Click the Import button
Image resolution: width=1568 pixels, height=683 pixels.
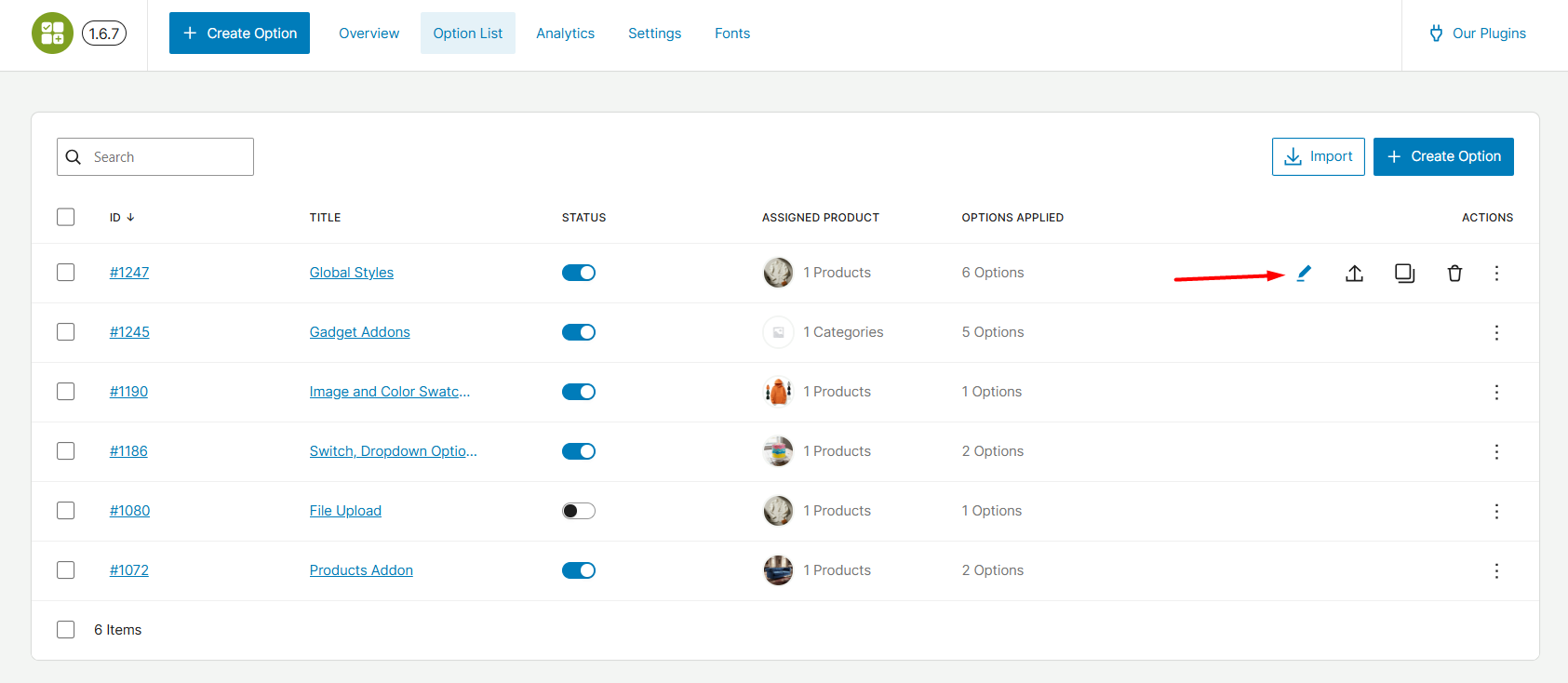click(x=1319, y=156)
